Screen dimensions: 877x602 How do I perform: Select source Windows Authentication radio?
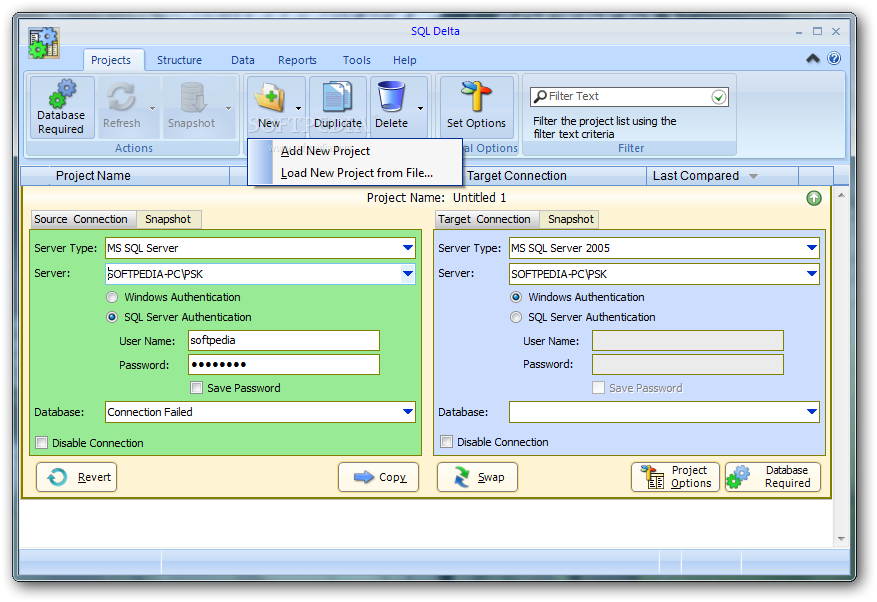pyautogui.click(x=112, y=297)
